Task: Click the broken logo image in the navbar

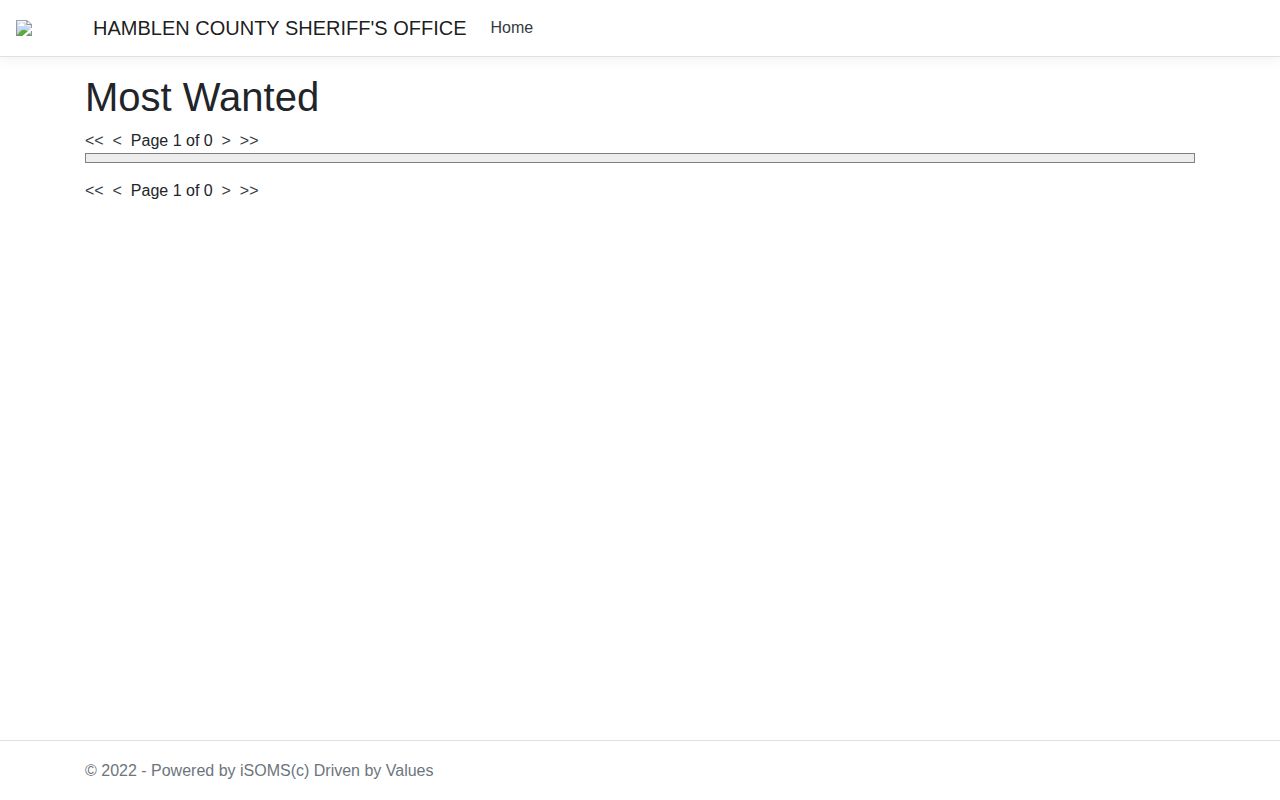Action: coord(24,28)
